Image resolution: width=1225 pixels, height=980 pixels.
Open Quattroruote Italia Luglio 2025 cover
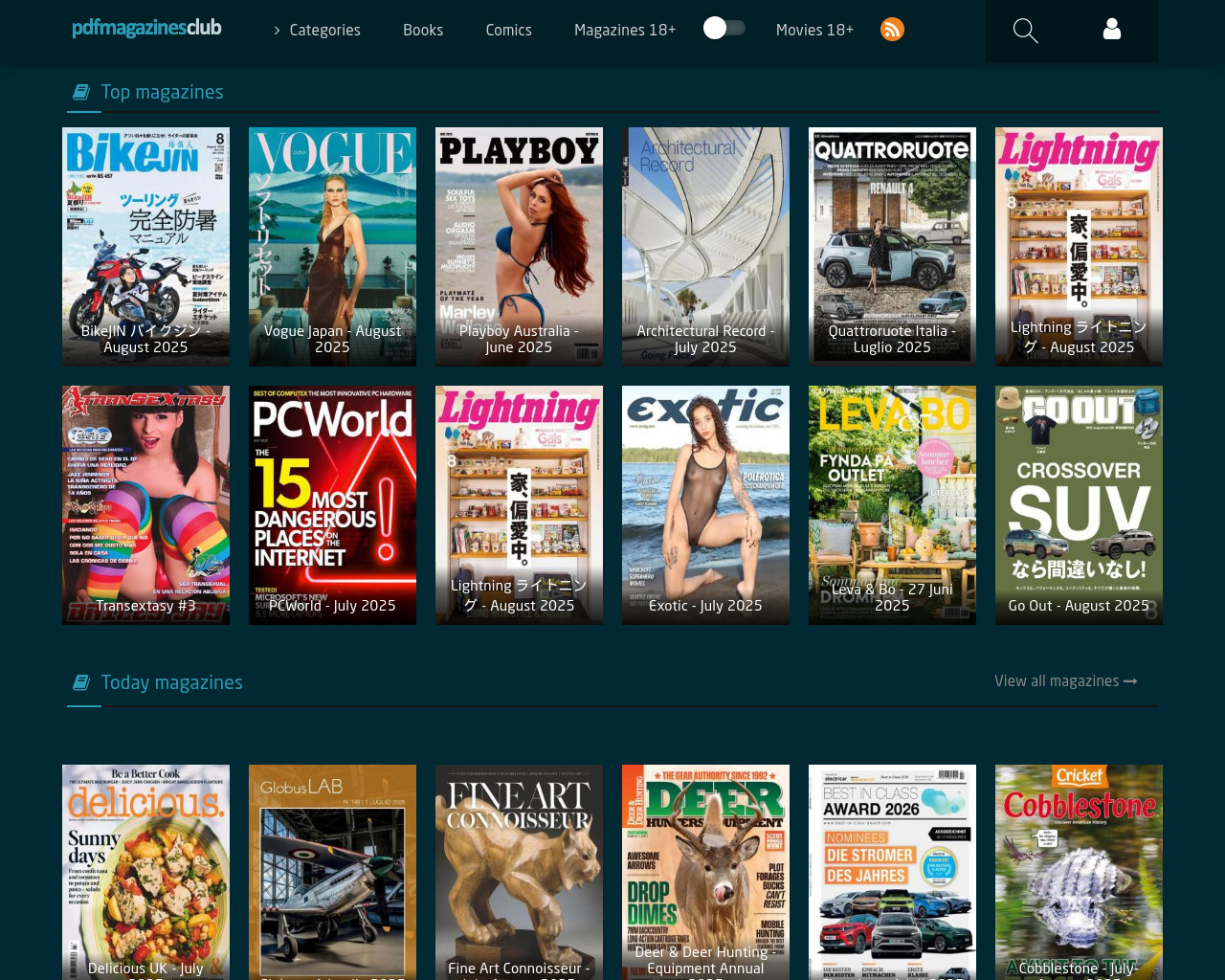(892, 247)
